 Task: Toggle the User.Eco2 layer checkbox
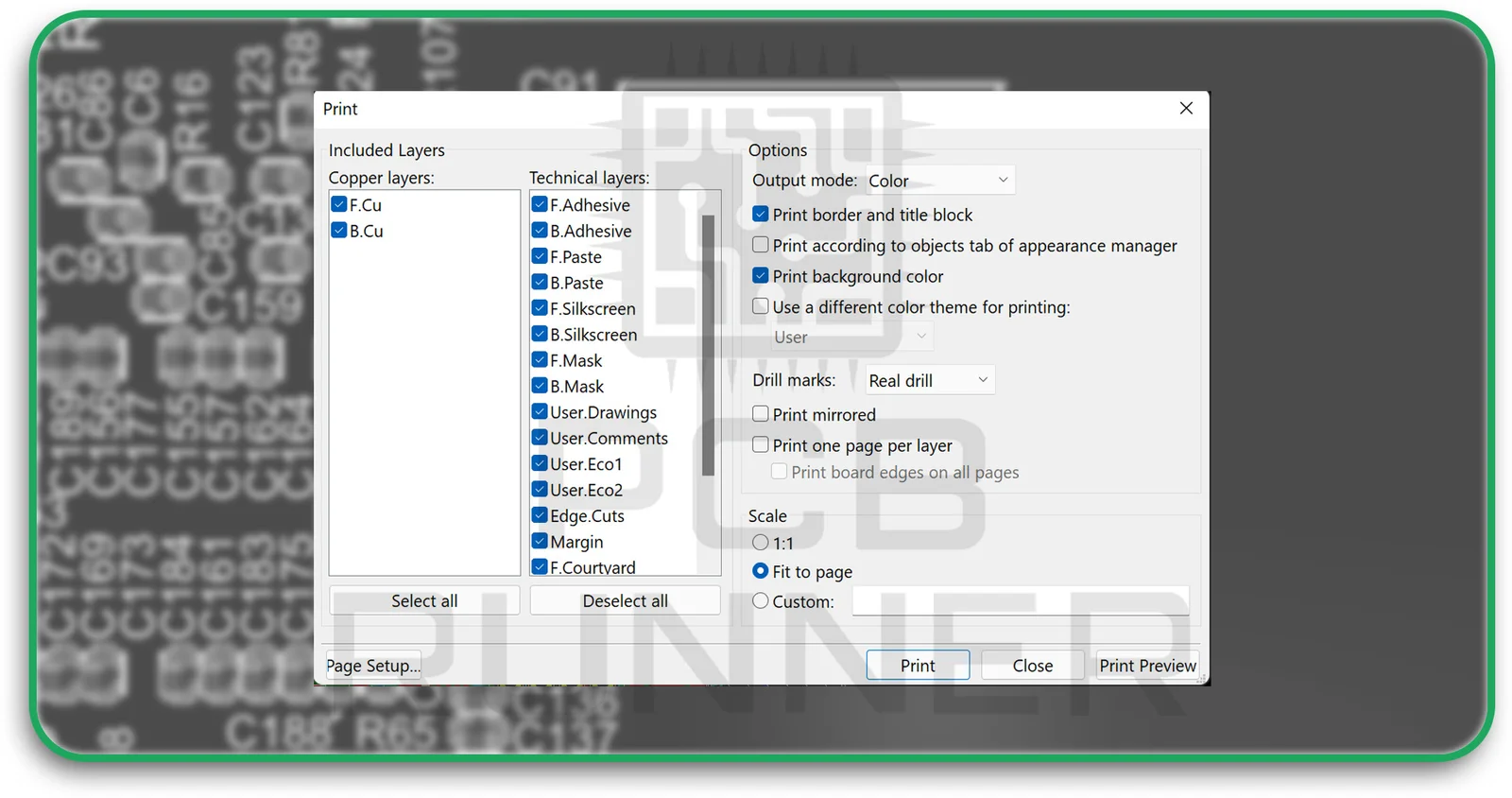(540, 489)
